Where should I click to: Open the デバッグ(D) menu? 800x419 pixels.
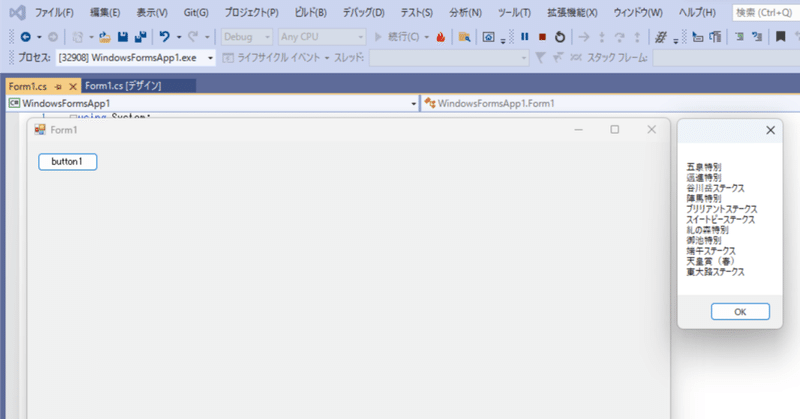tap(364, 13)
